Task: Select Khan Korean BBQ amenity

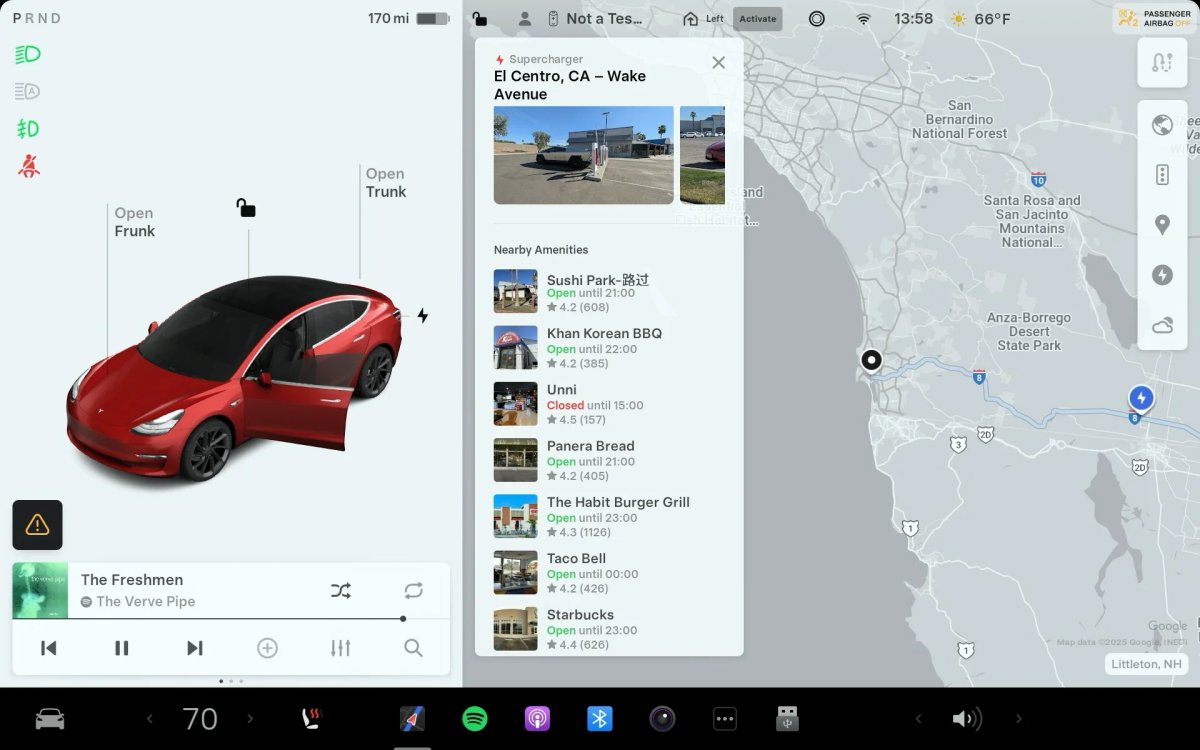Action: point(609,347)
